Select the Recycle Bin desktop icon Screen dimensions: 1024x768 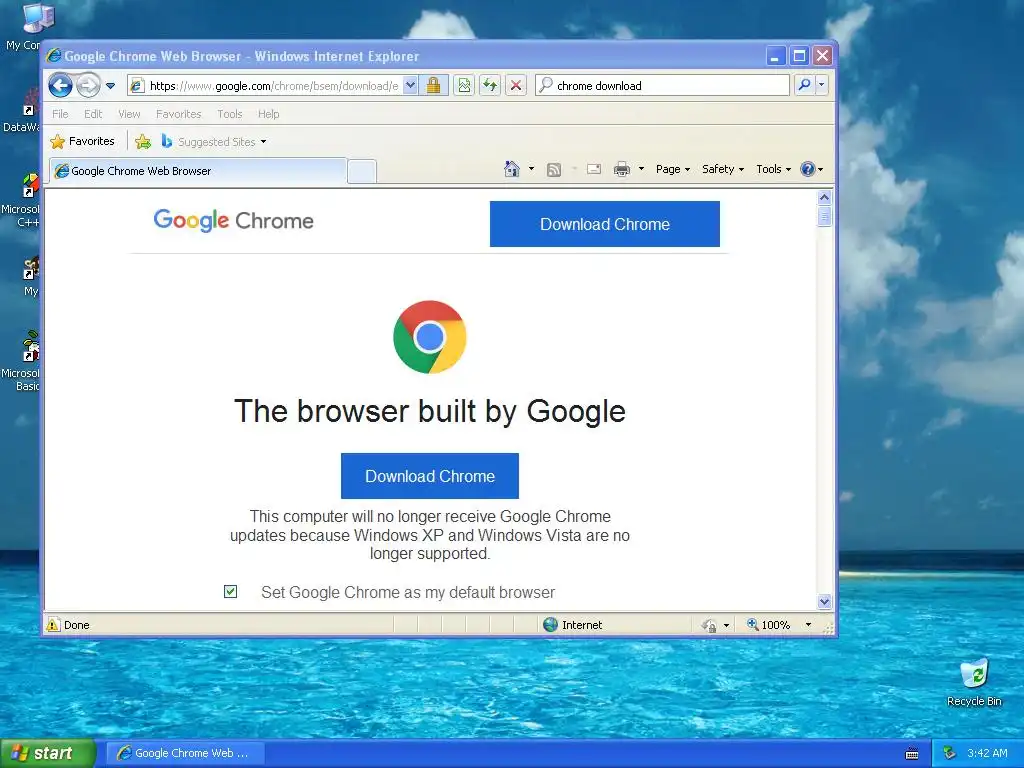click(x=974, y=682)
